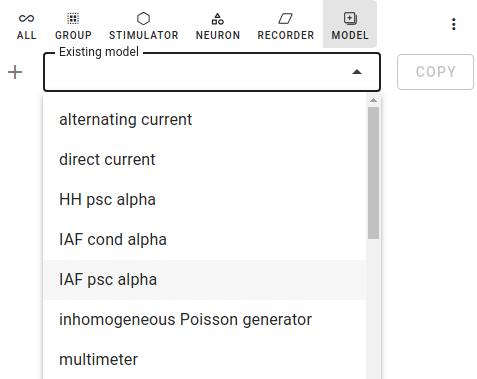Select IAF psc alpha model

coord(205,280)
